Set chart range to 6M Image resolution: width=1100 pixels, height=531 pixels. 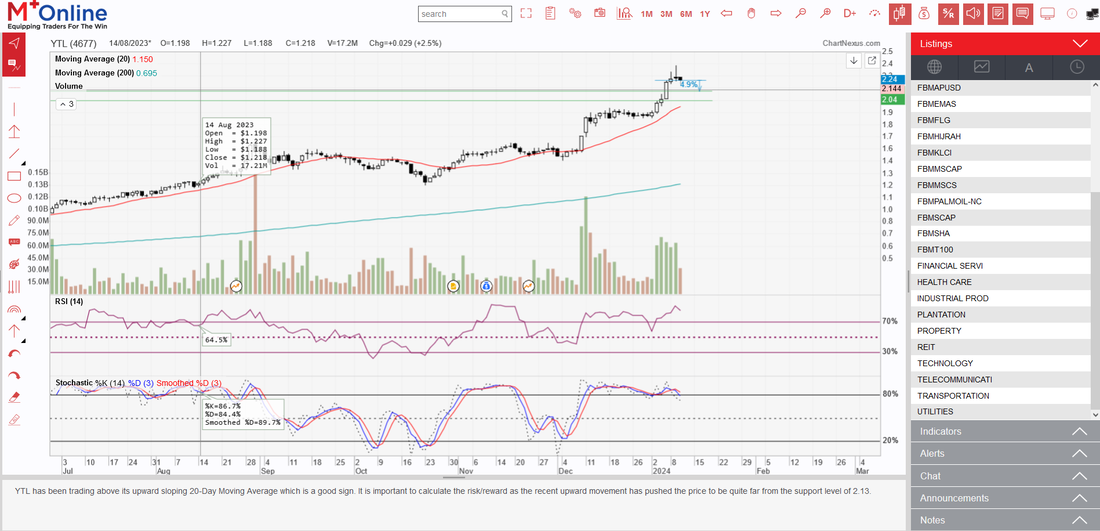coord(686,14)
